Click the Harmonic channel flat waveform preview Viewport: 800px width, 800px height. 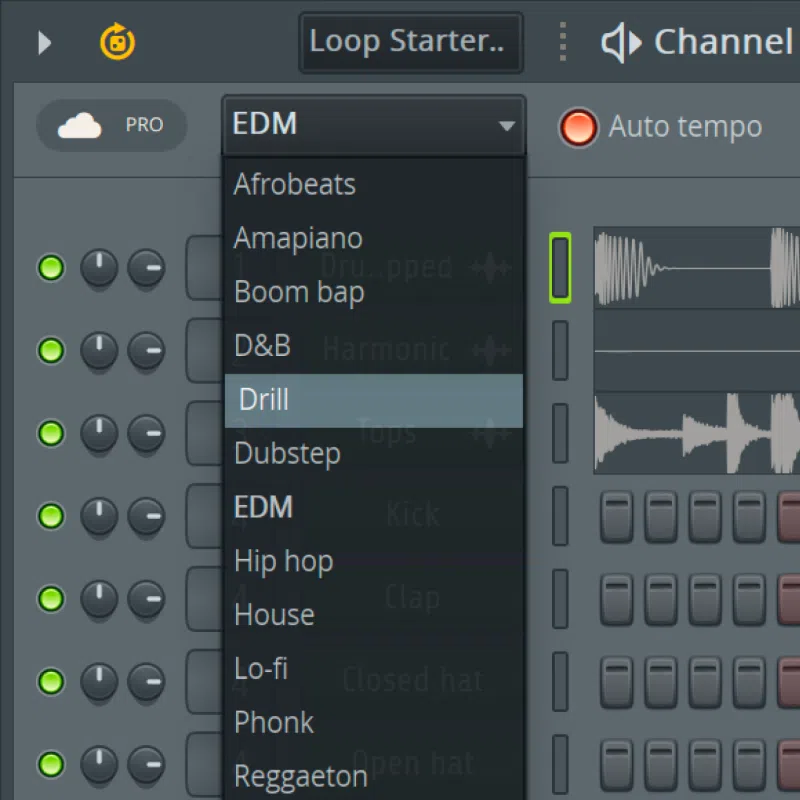tap(696, 351)
